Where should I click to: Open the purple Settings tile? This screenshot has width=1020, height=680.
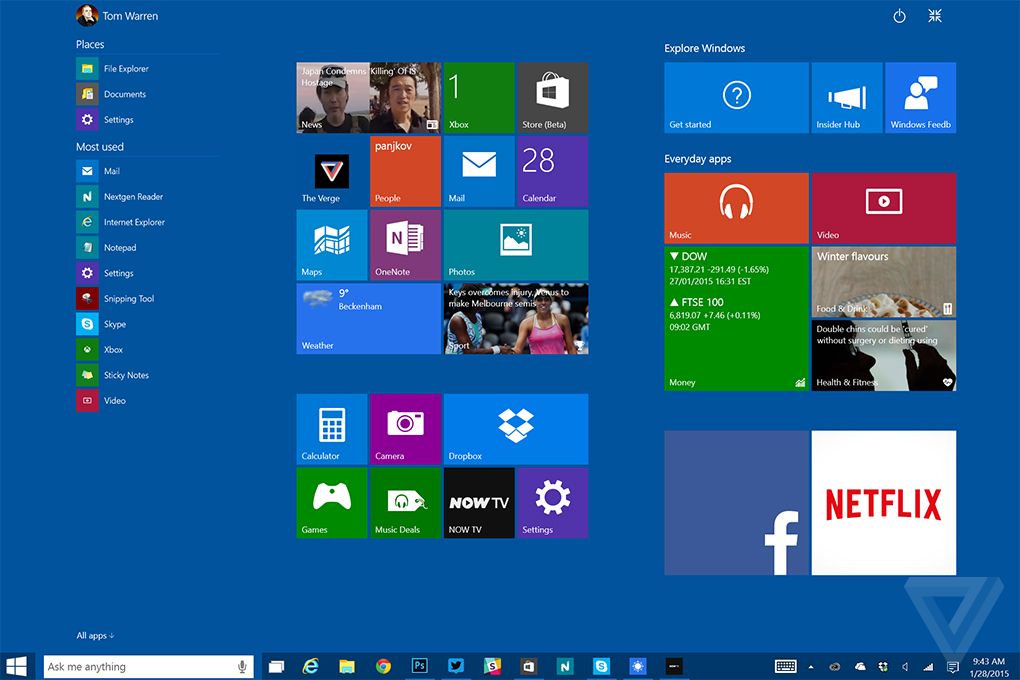point(552,502)
